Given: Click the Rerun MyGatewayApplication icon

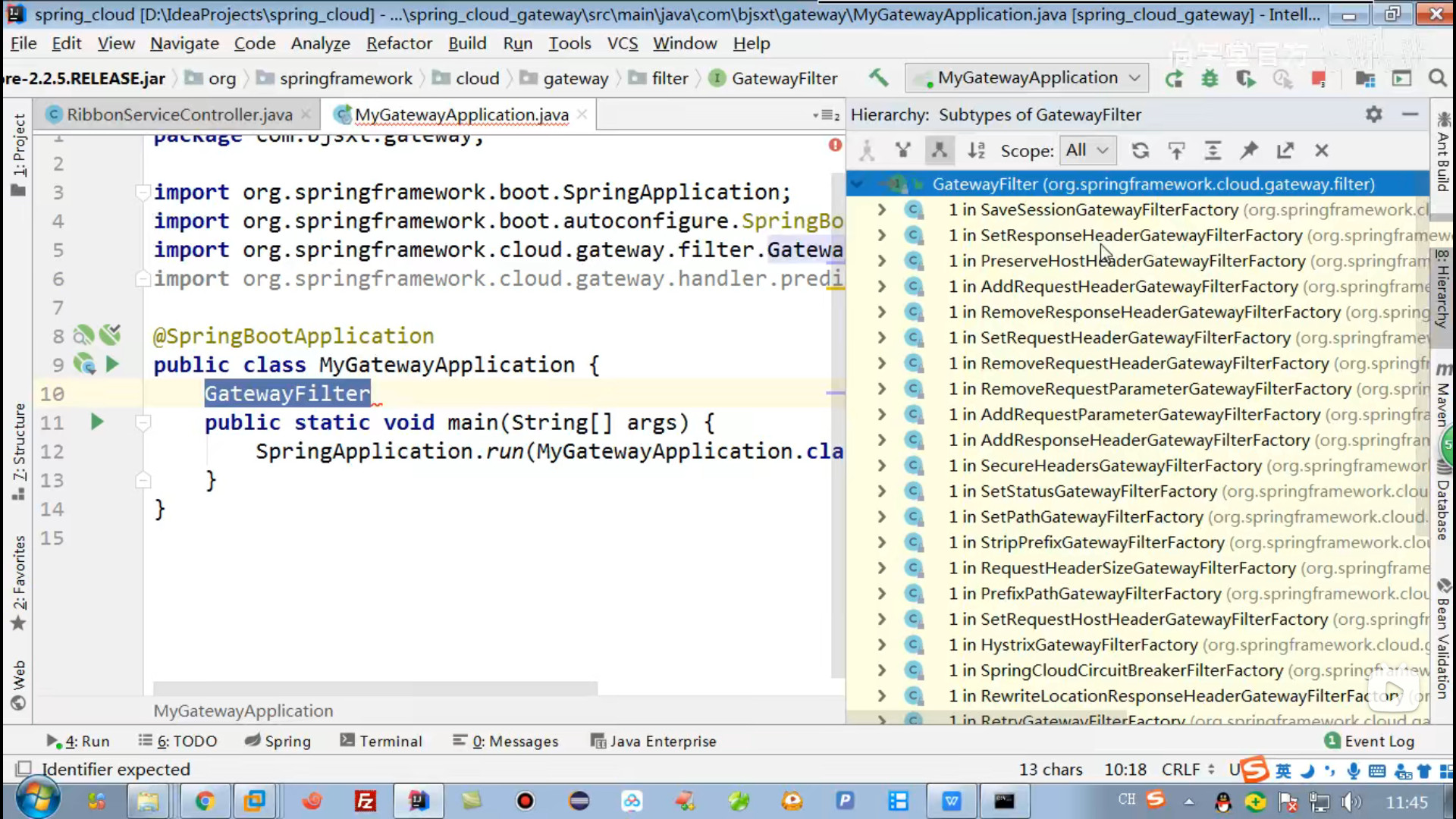Looking at the screenshot, I should tap(1174, 78).
